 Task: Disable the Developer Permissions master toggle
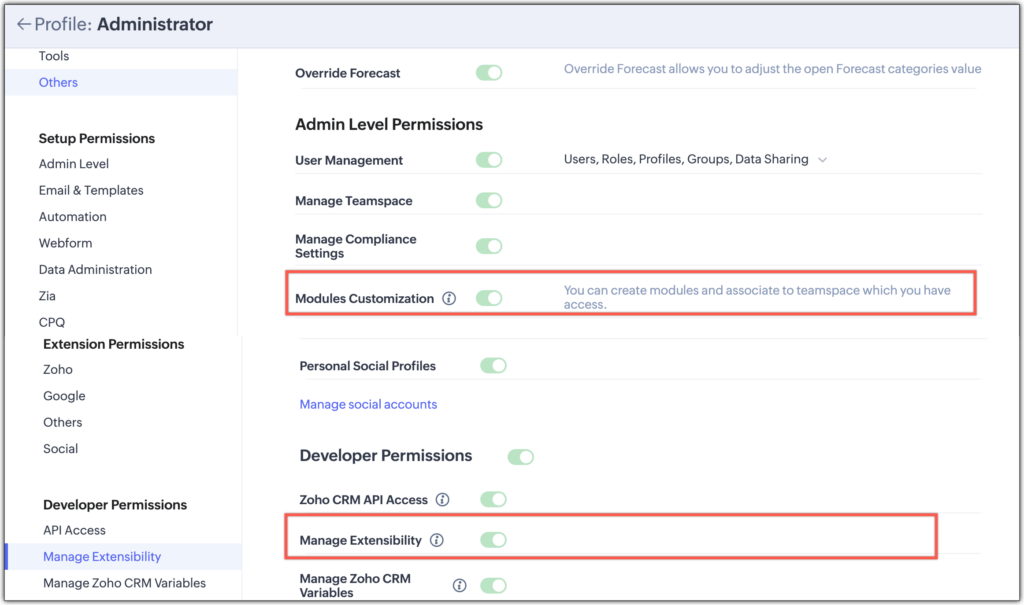click(521, 456)
